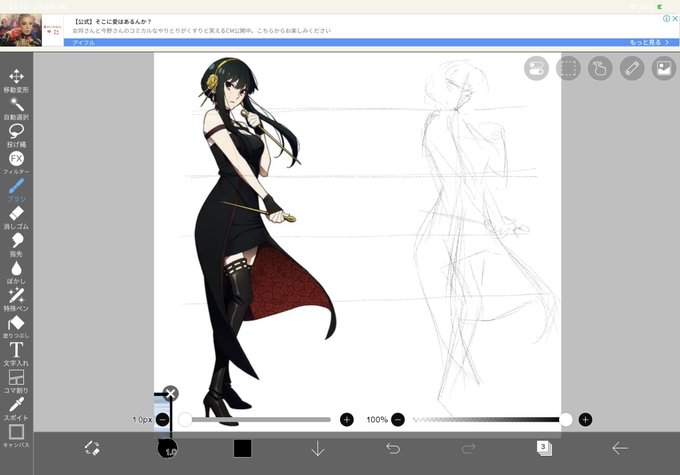Image resolution: width=680 pixels, height=475 pixels.
Task: Open the ad thumbnail image
Action: click(21, 30)
